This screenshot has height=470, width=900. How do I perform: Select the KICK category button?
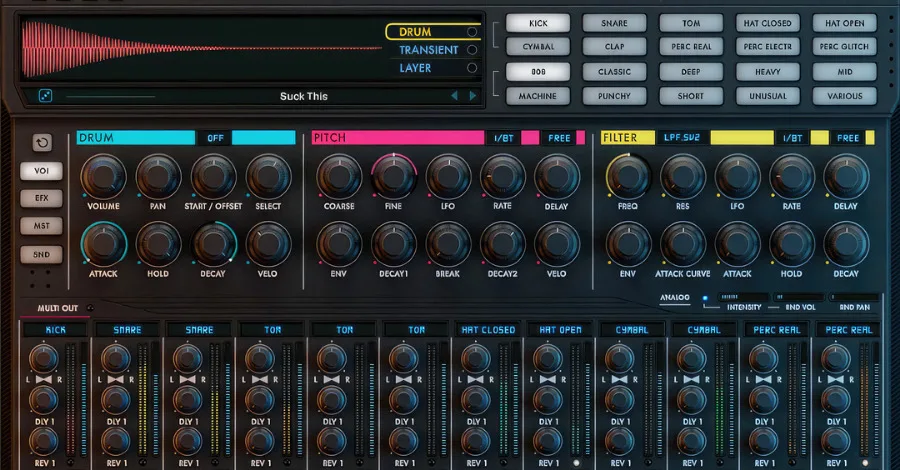pos(538,23)
